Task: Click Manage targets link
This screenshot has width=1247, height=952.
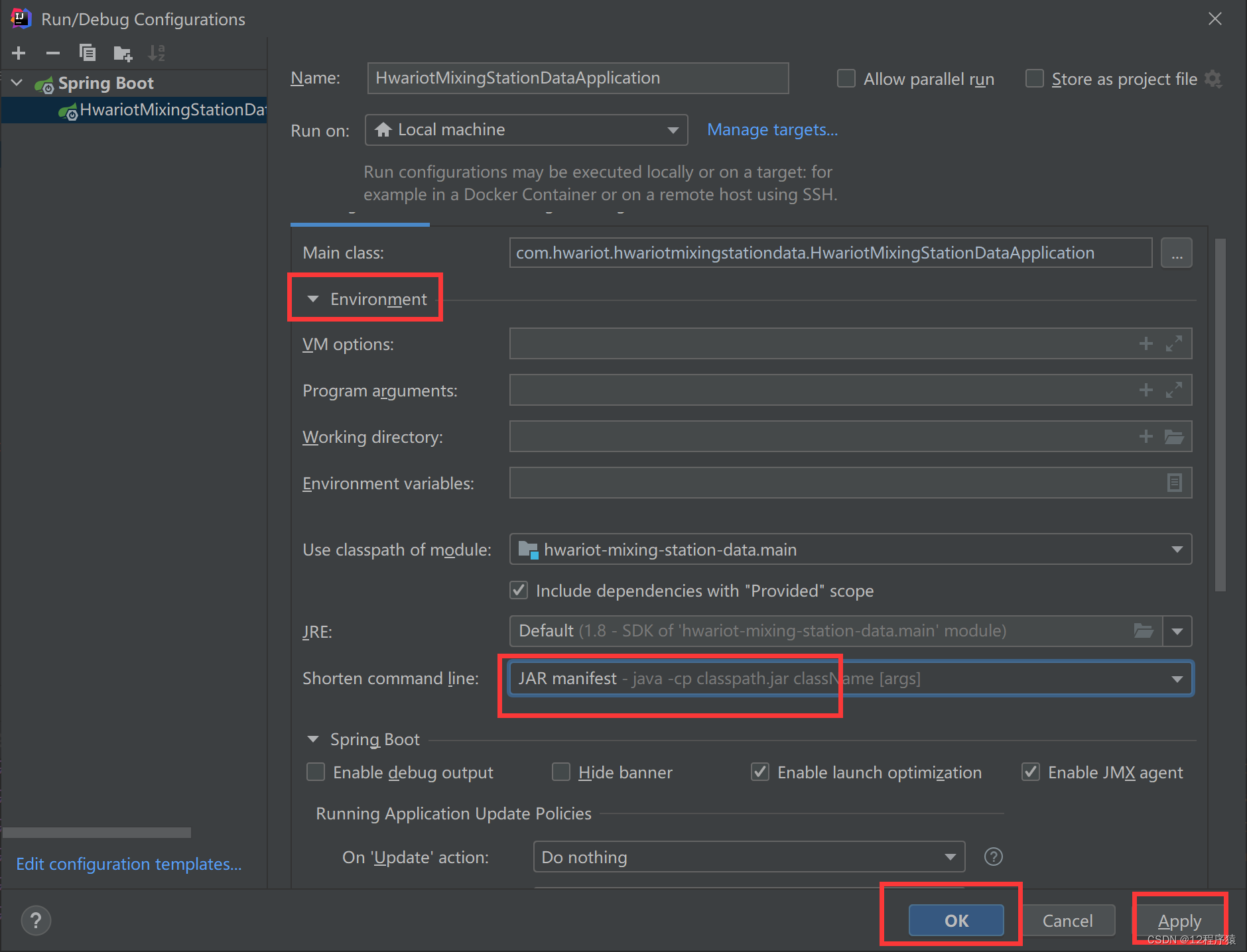Action: pos(772,130)
